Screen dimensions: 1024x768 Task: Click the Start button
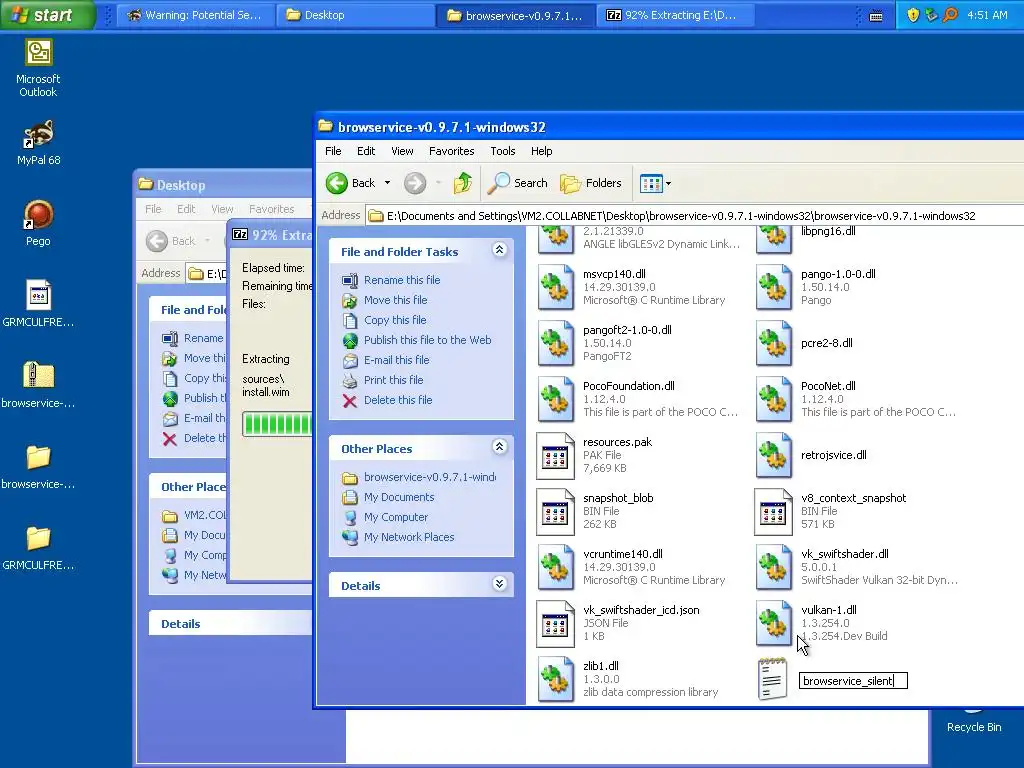47,15
